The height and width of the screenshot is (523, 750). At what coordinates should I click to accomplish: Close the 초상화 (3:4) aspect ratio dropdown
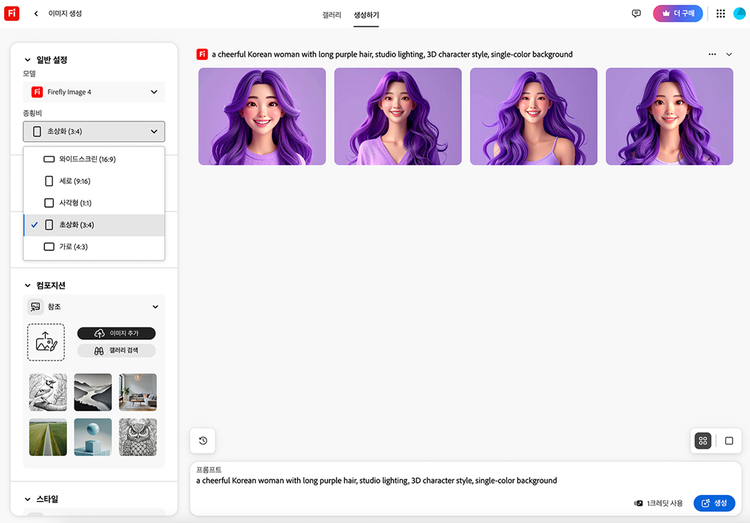click(94, 132)
